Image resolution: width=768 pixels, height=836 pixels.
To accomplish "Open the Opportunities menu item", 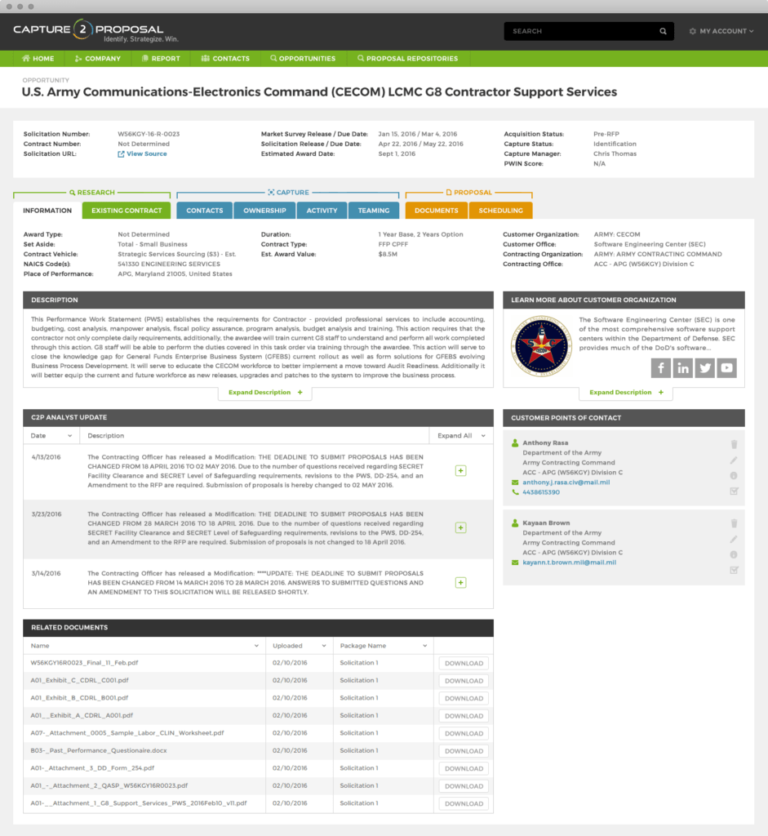I will click(302, 59).
